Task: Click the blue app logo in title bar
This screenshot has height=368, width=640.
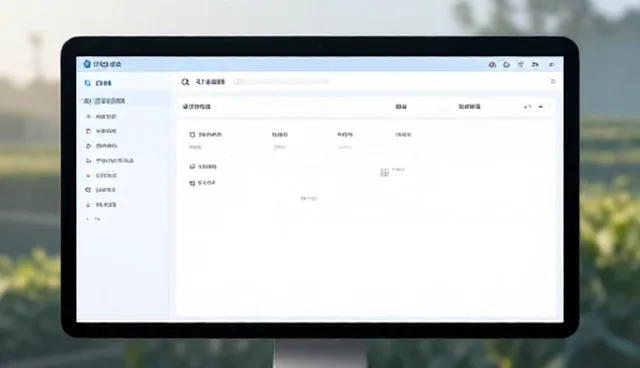Action: [87, 64]
